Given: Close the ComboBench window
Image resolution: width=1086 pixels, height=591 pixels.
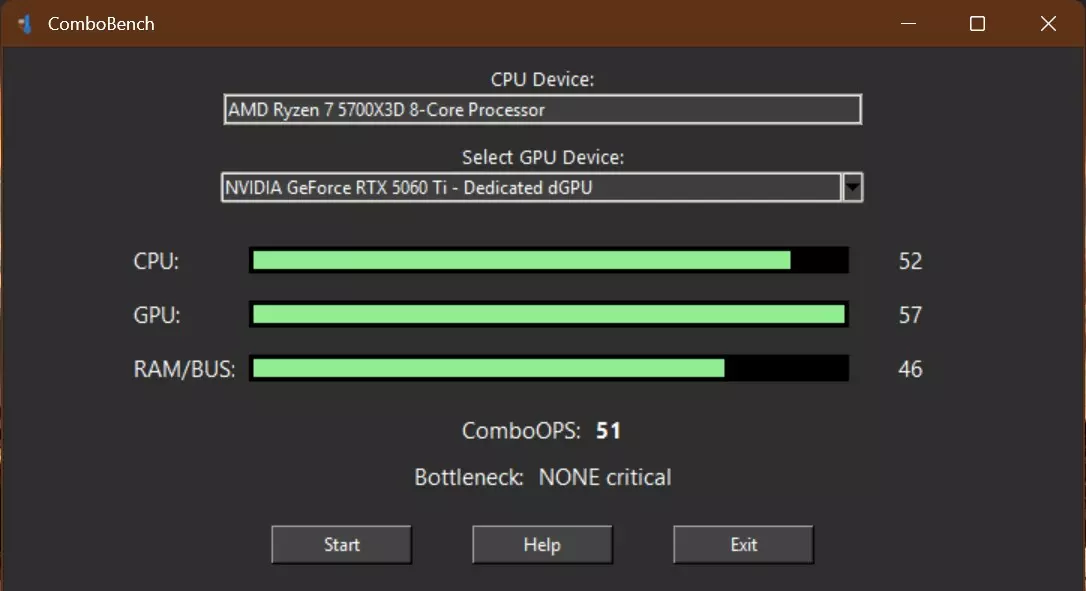Looking at the screenshot, I should point(1049,24).
